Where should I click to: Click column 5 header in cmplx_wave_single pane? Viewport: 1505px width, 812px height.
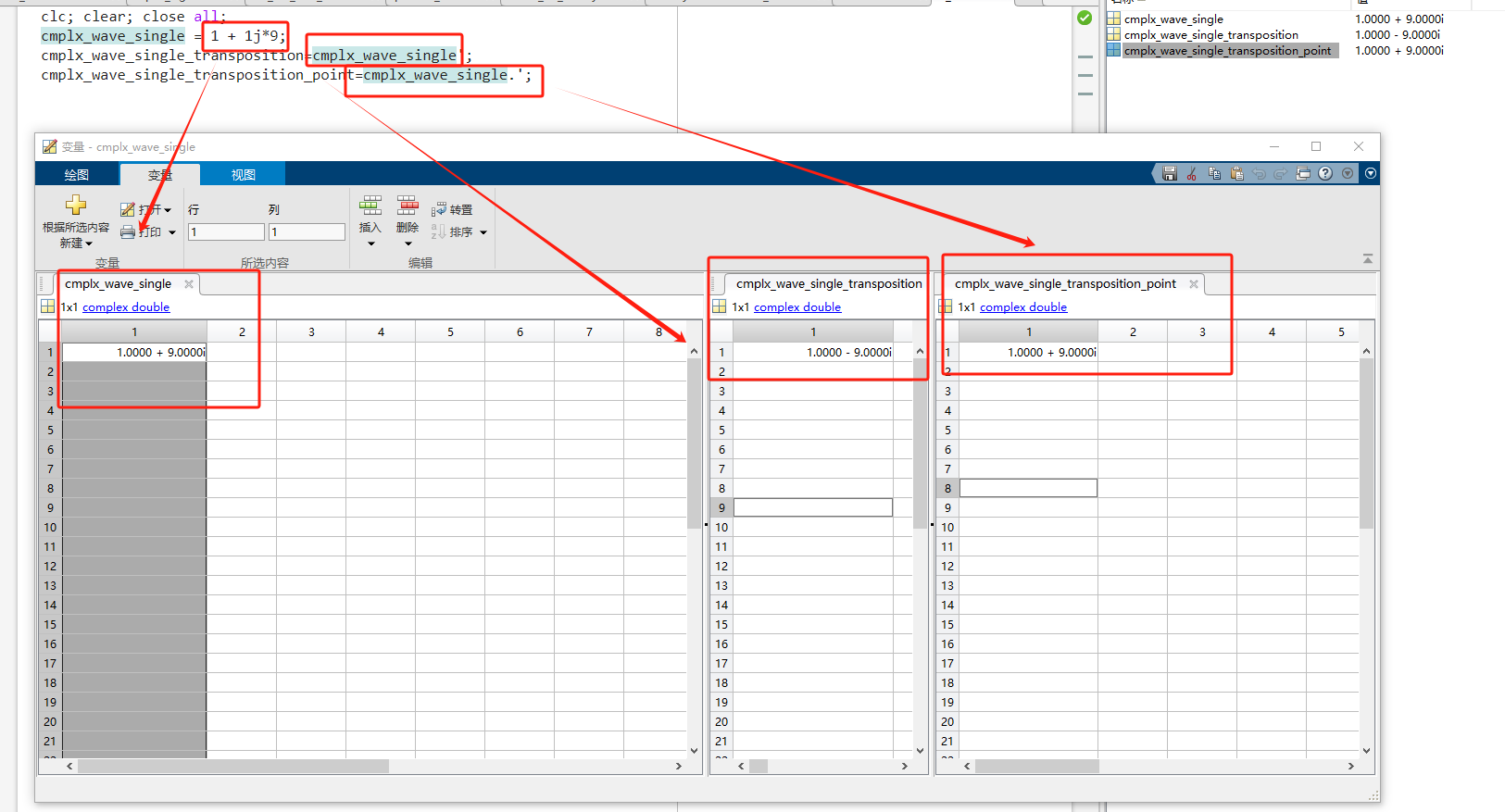pyautogui.click(x=450, y=331)
